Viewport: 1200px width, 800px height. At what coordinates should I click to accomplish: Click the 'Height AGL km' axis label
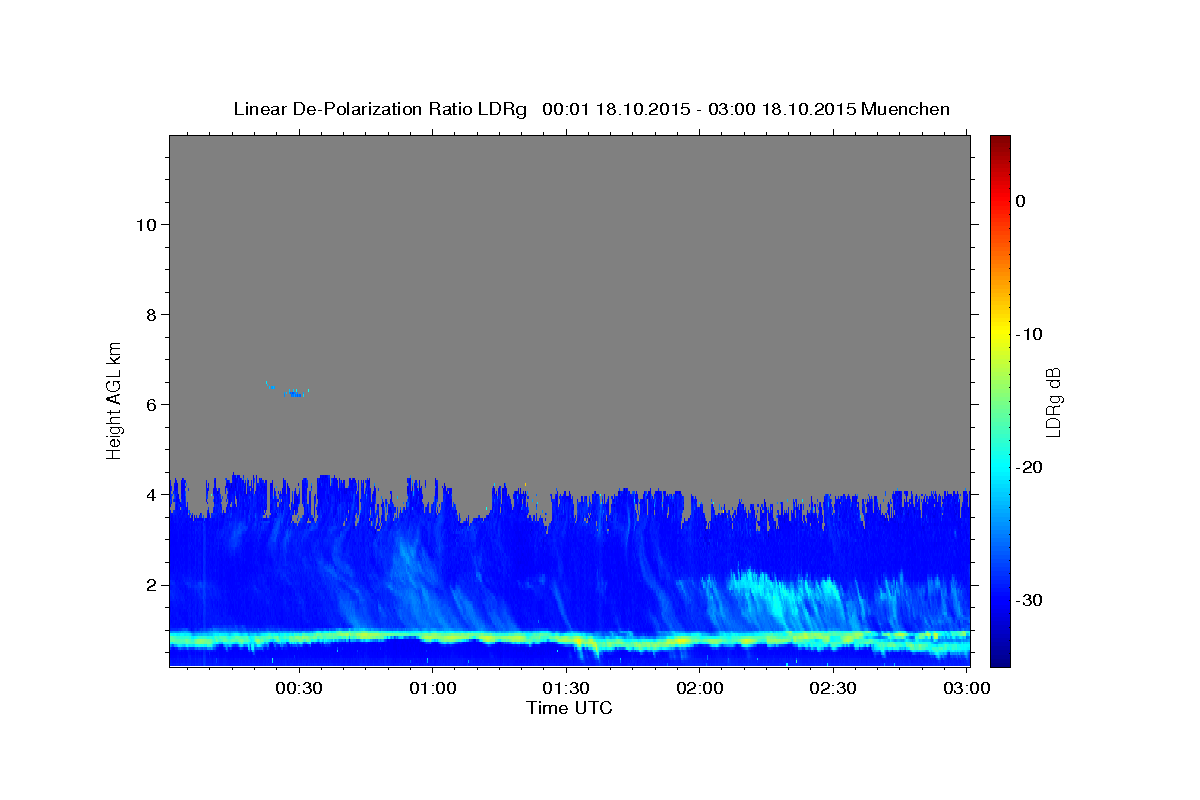coord(115,399)
